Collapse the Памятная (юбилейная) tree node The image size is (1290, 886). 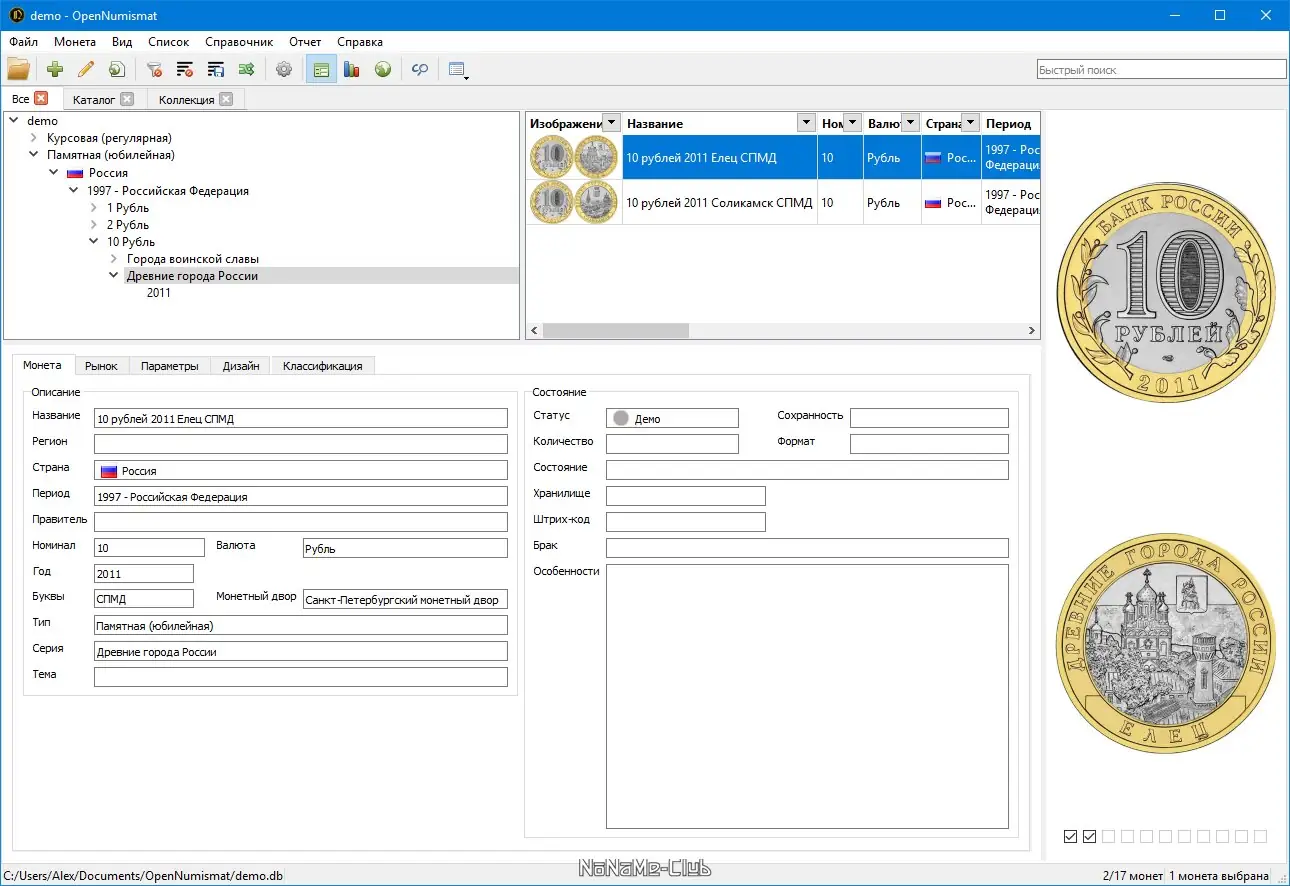[x=34, y=155]
